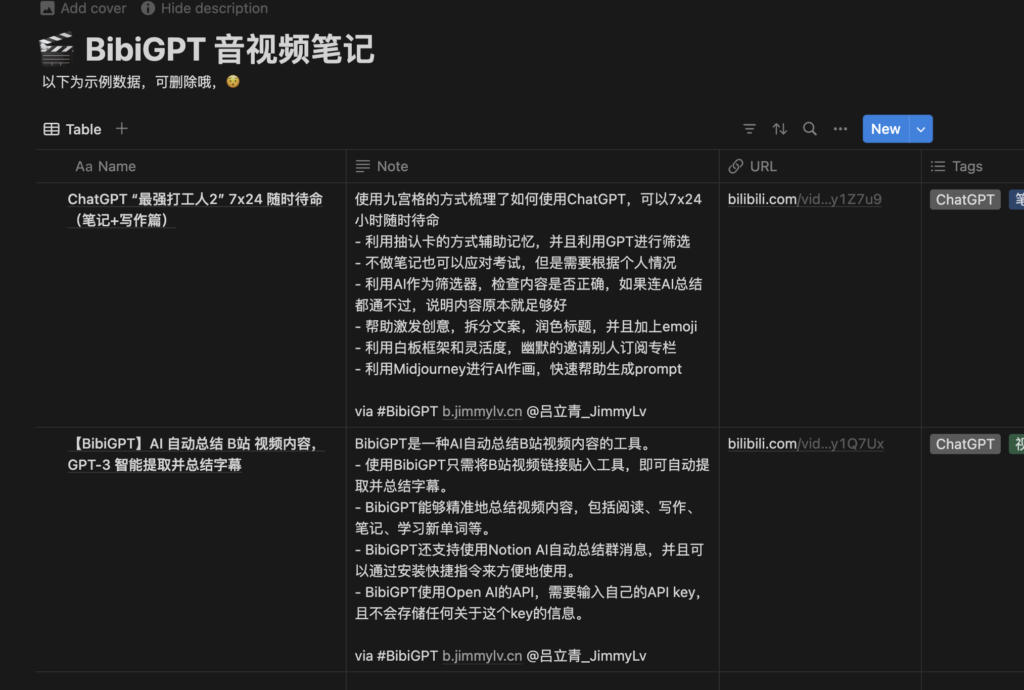Click the filter icon in the table toolbar
The width and height of the screenshot is (1024, 690).
click(749, 129)
